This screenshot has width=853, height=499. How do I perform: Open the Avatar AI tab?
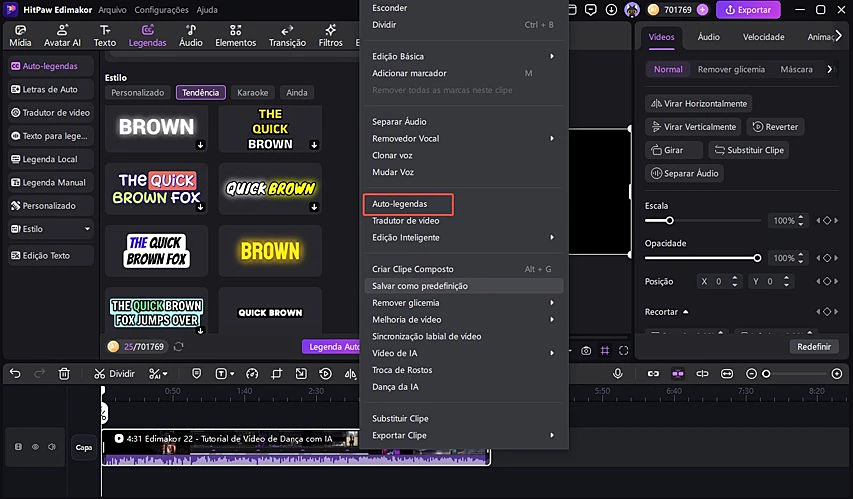(62, 36)
